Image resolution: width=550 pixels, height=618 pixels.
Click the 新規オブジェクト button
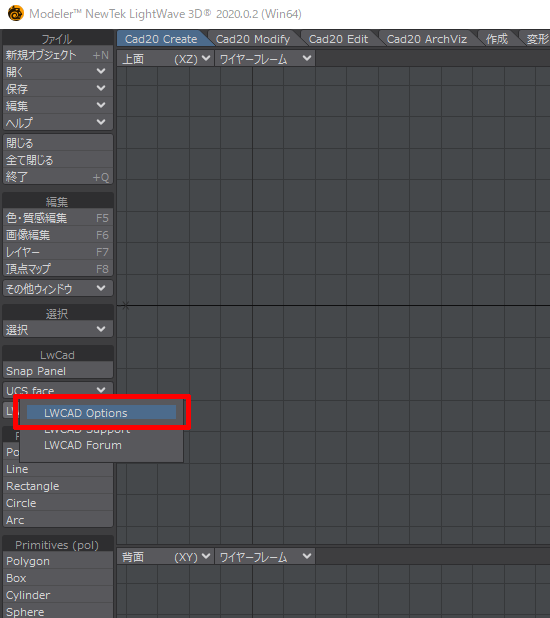[x=58, y=55]
